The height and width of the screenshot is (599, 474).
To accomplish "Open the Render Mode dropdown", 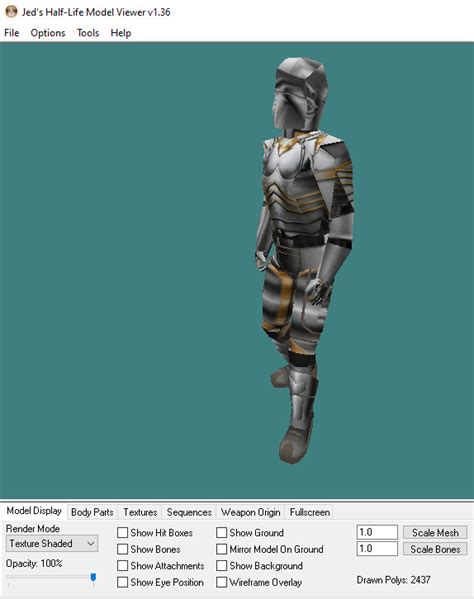I will (x=52, y=543).
